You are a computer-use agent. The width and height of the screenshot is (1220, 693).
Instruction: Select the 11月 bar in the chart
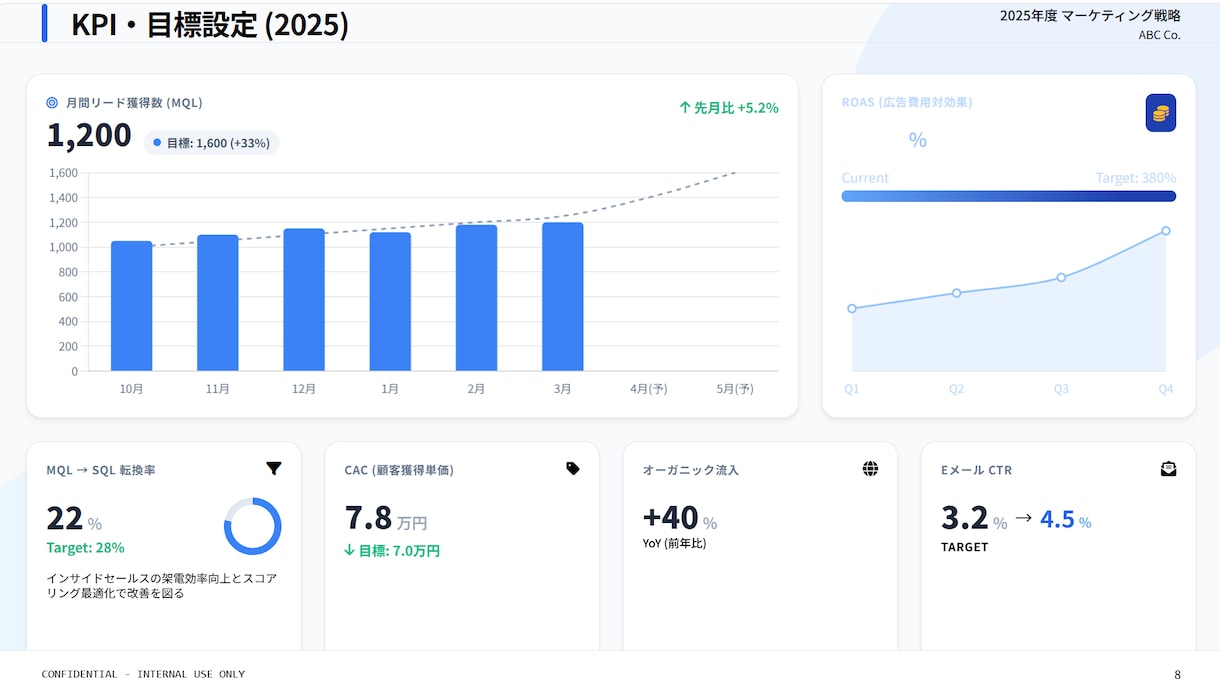coord(218,303)
